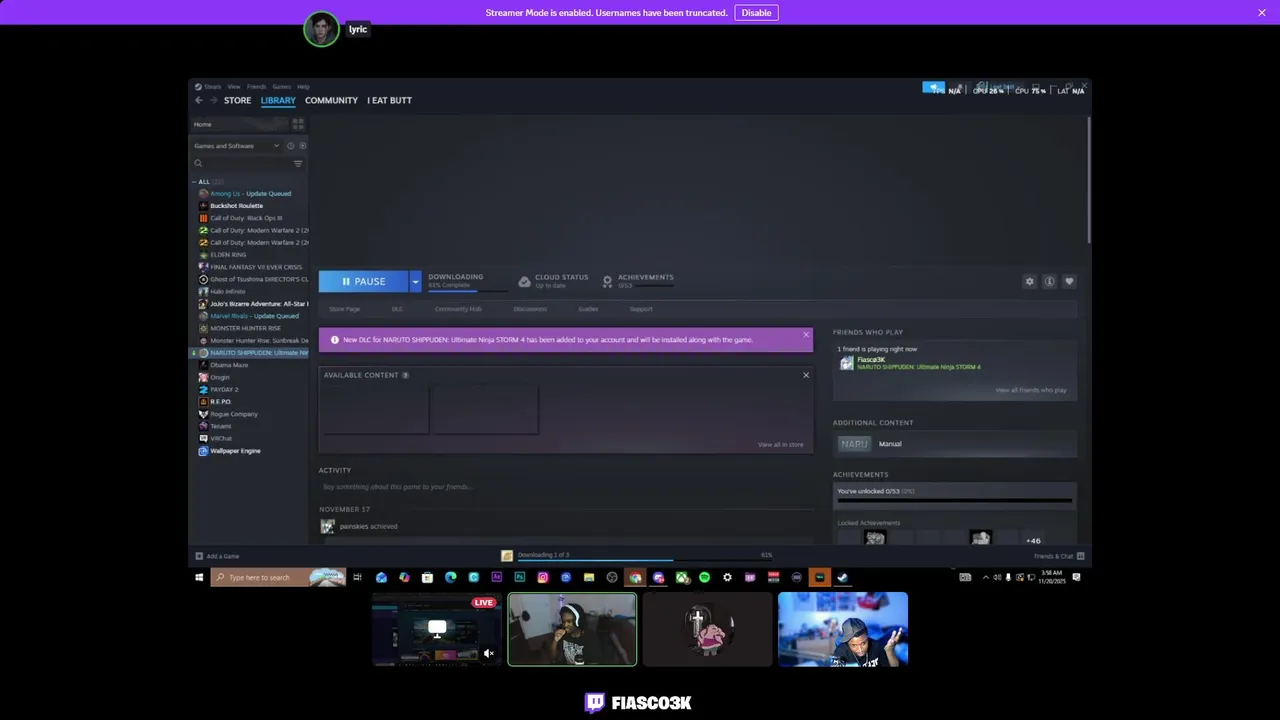Select the LIVE stream thumbnail
The image size is (1280, 720).
pos(437,629)
